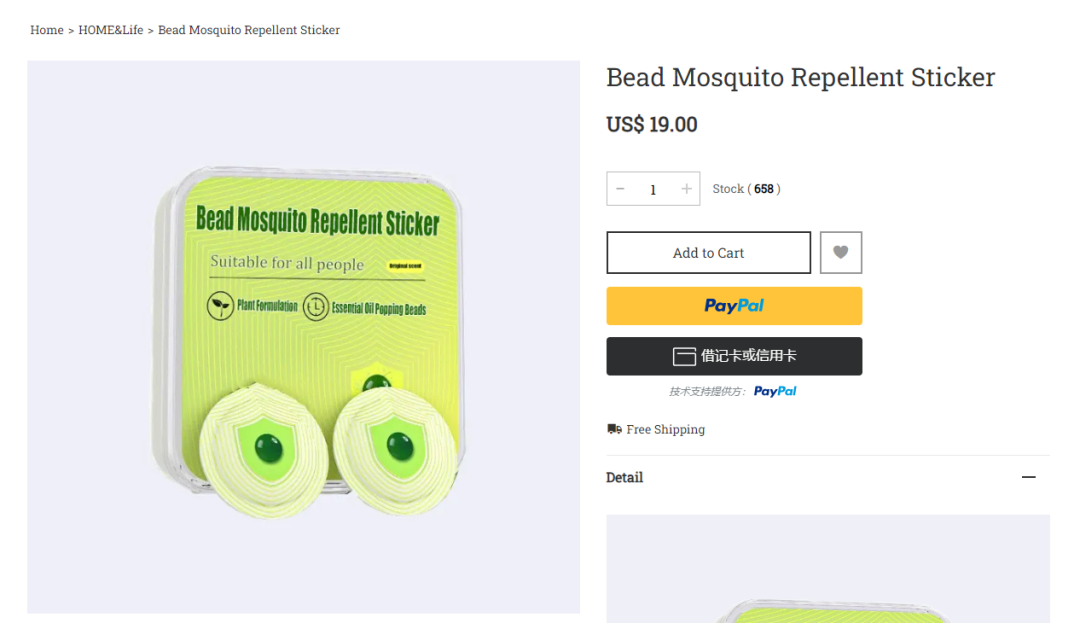This screenshot has height=623, width=1080.
Task: Click Bead Mosquito Repellent Sticker breadcrumb
Action: 249,30
